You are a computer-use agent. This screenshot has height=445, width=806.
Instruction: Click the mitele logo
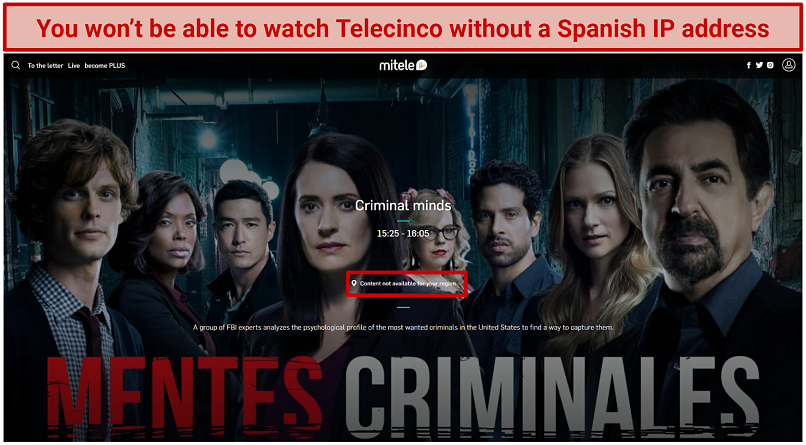404,65
